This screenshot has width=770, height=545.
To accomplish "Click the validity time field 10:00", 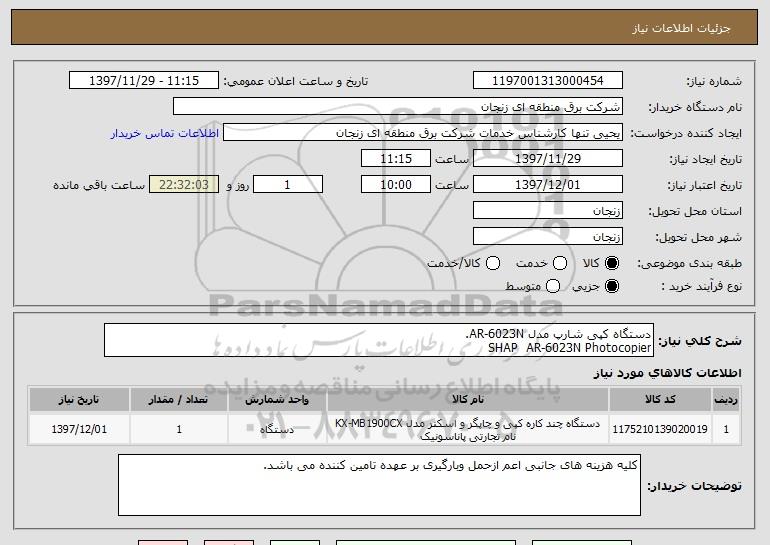I will (396, 185).
